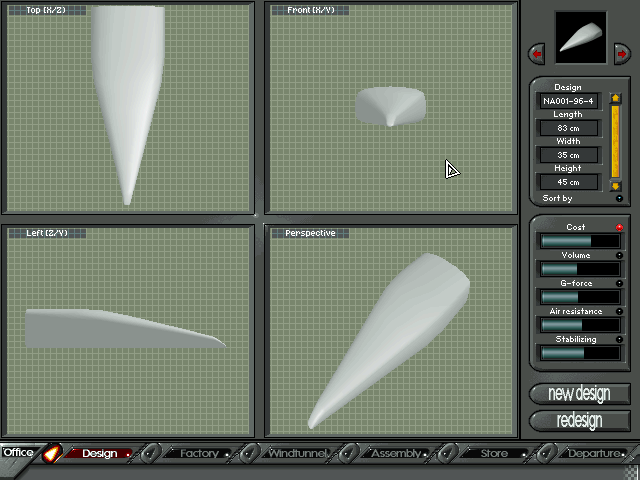Image resolution: width=640 pixels, height=480 pixels.
Task: Click the yellow up arrow on design list
Action: 616,98
